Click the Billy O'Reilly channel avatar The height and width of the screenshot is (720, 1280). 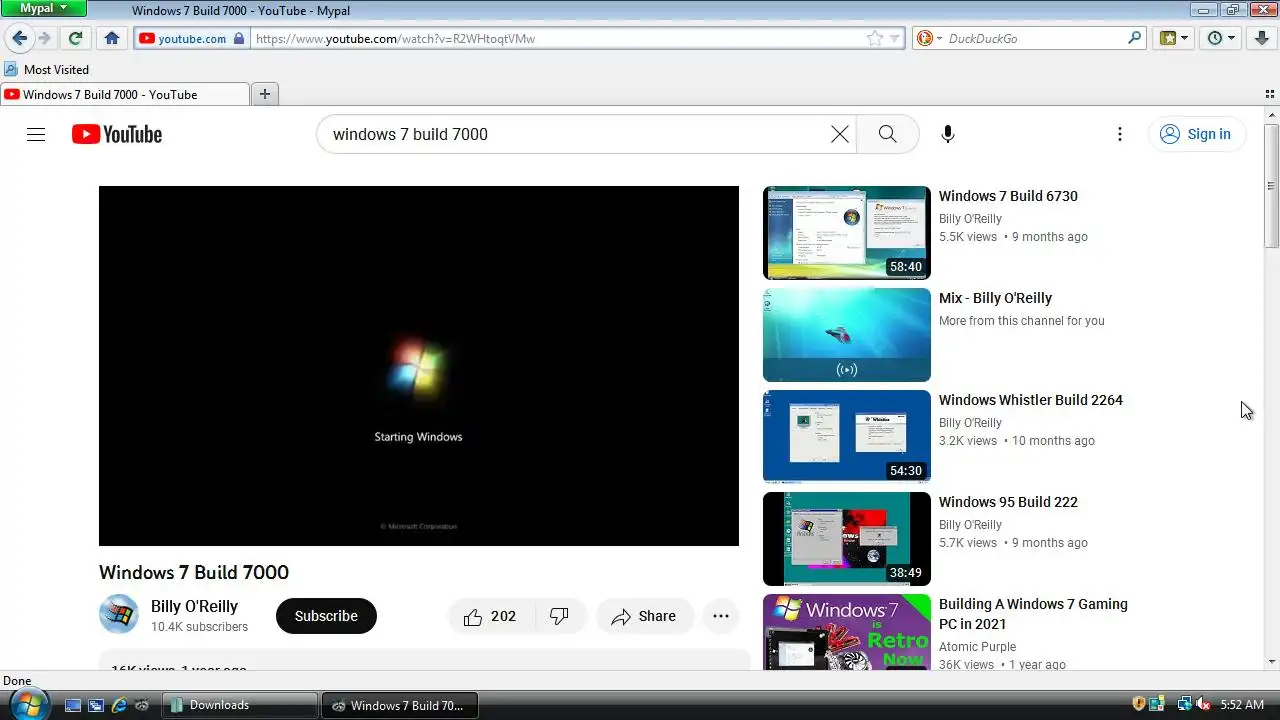coord(119,615)
